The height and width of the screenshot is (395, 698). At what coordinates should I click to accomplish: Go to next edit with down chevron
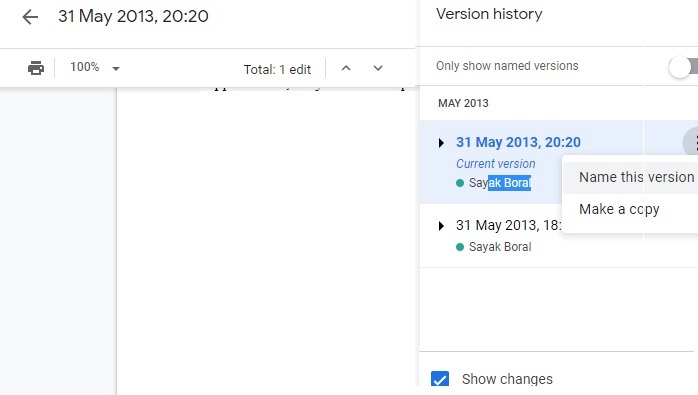(x=378, y=68)
